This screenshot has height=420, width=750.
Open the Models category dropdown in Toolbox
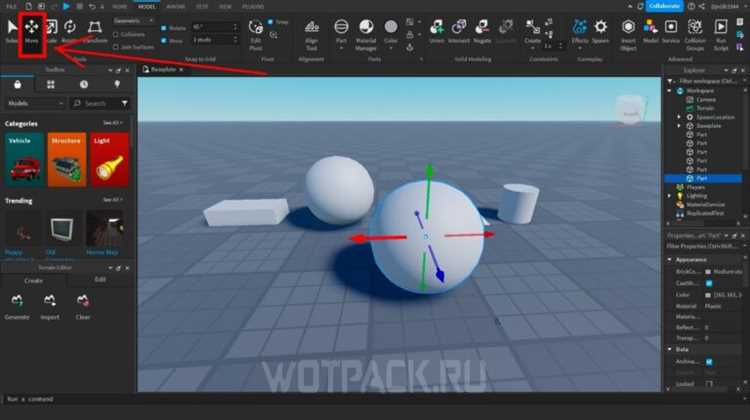[35, 103]
